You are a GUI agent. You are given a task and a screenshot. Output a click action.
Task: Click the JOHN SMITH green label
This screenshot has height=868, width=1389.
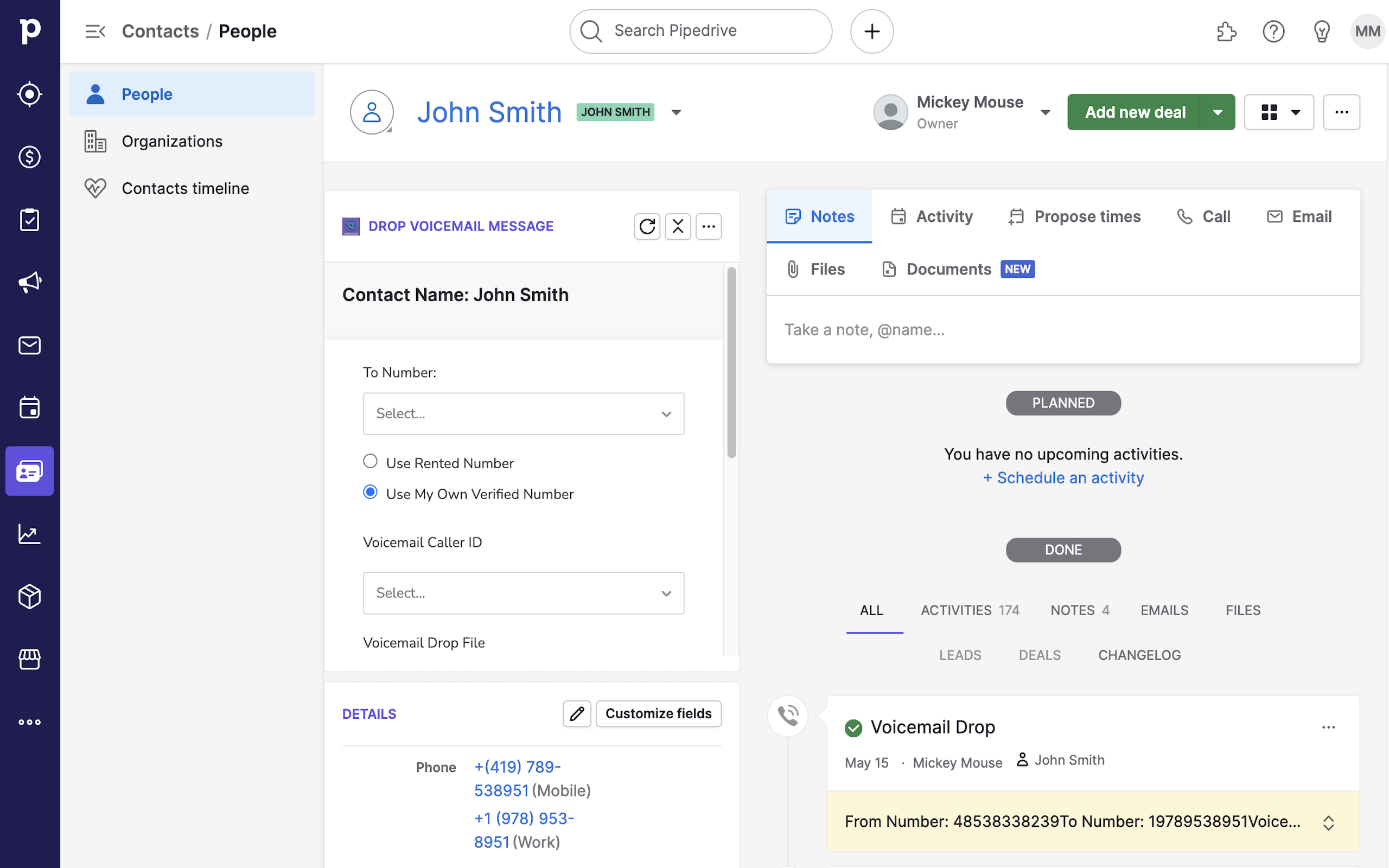point(615,112)
